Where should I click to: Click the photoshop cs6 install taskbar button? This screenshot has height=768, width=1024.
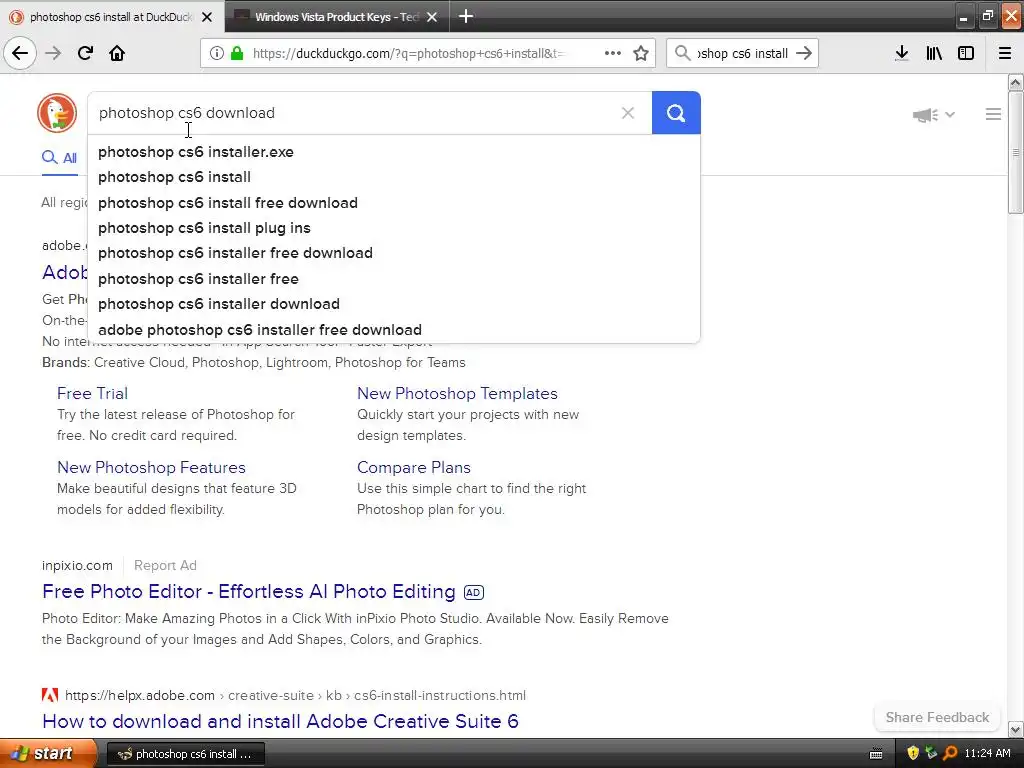[x=185, y=754]
